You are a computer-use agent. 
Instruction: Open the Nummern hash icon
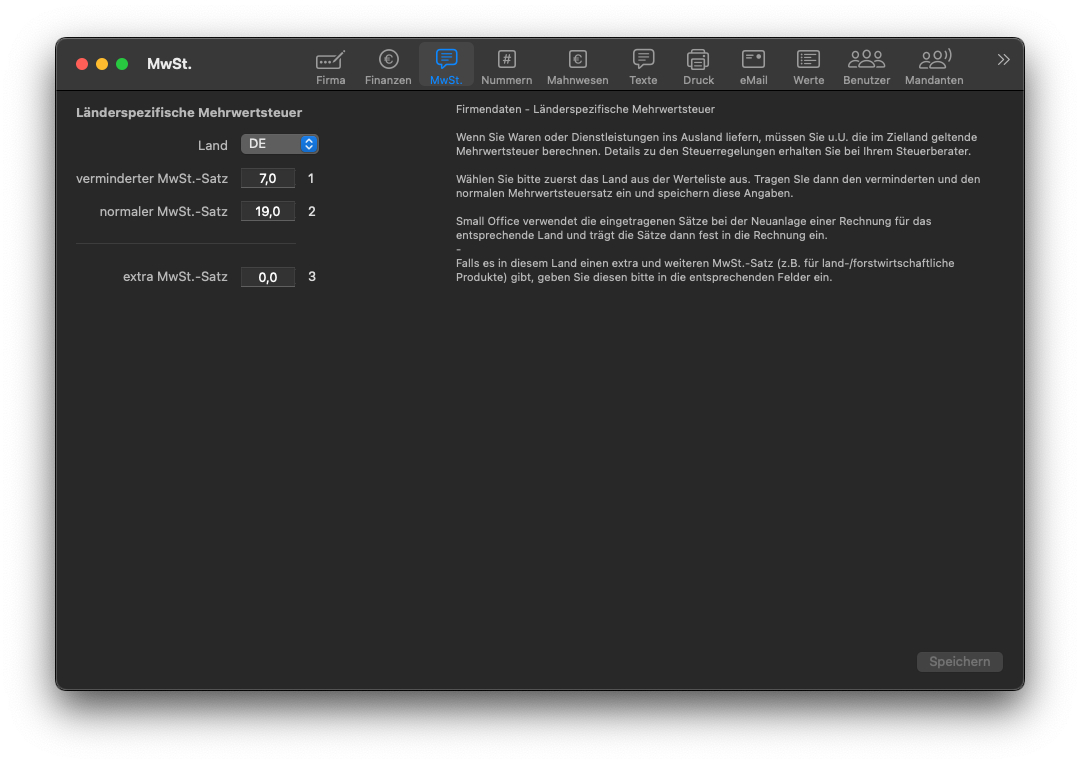(x=506, y=60)
